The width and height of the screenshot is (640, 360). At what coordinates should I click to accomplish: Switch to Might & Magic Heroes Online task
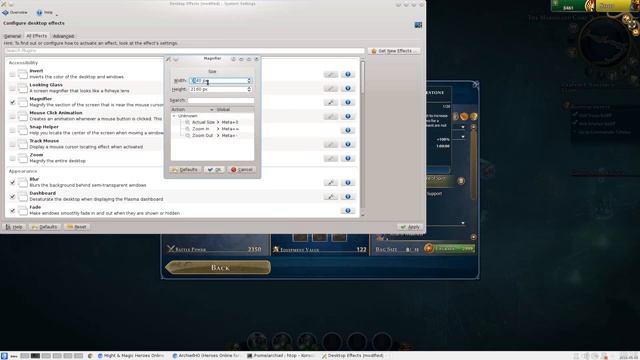coord(131,356)
